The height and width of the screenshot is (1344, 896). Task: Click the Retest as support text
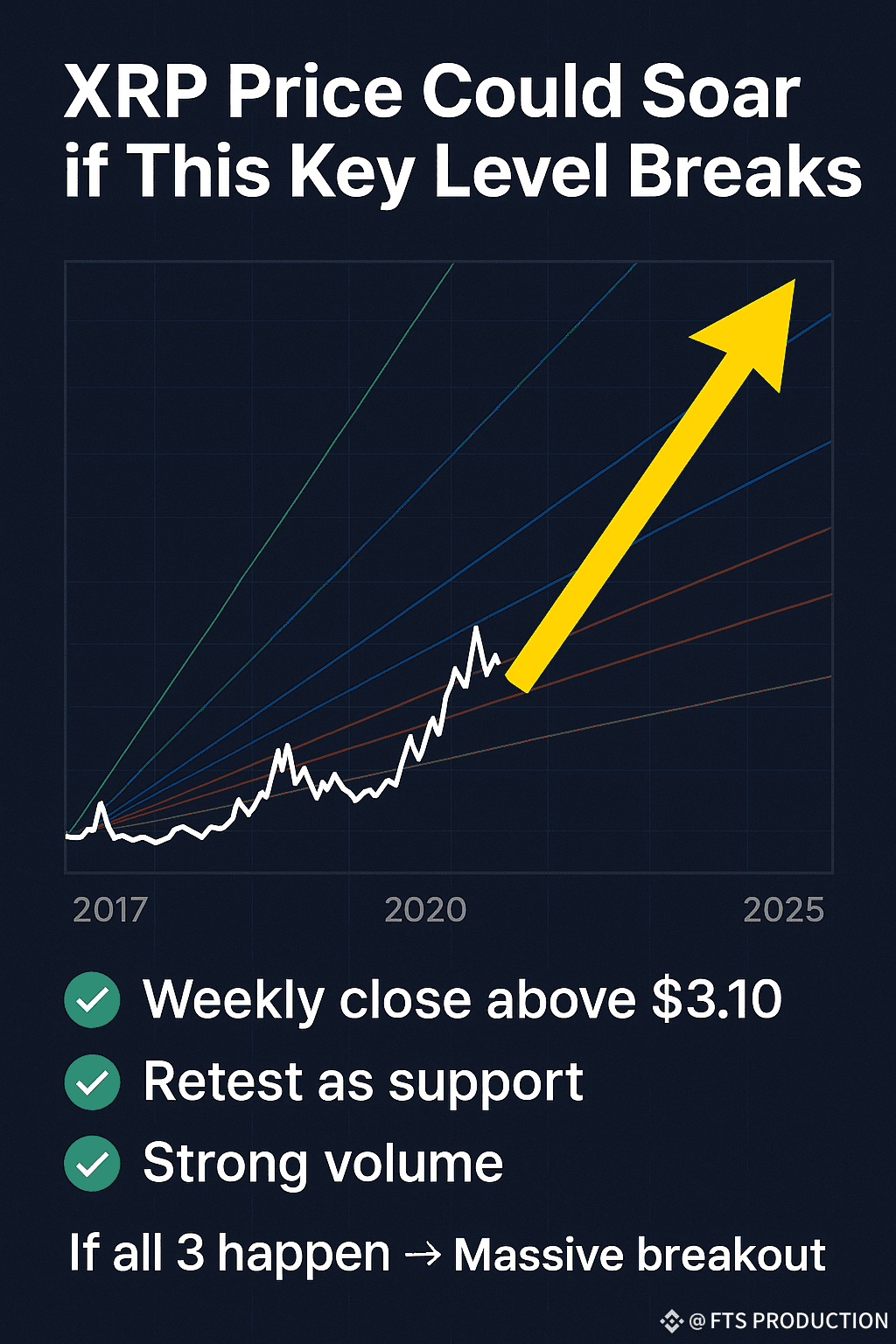(x=363, y=1083)
